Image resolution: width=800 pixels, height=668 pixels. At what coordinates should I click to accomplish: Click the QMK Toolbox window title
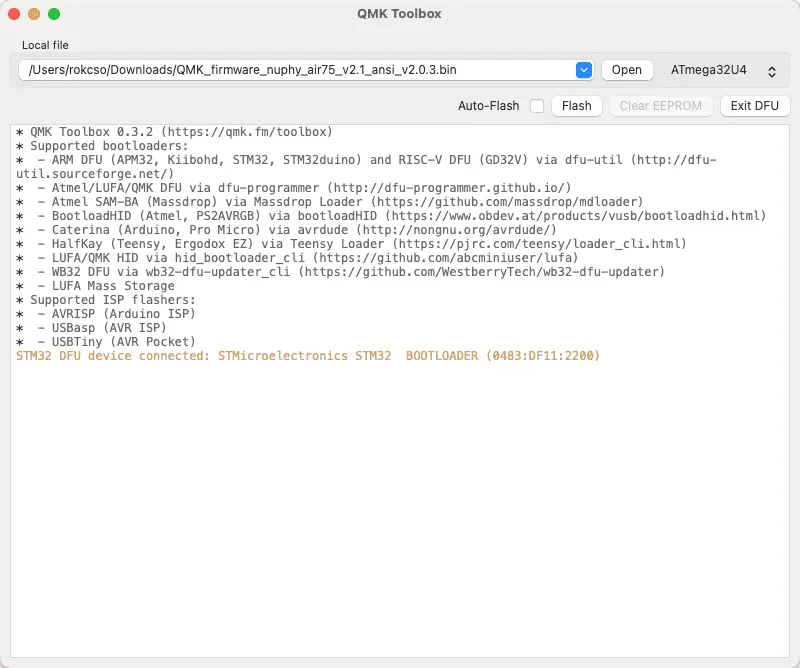click(399, 14)
